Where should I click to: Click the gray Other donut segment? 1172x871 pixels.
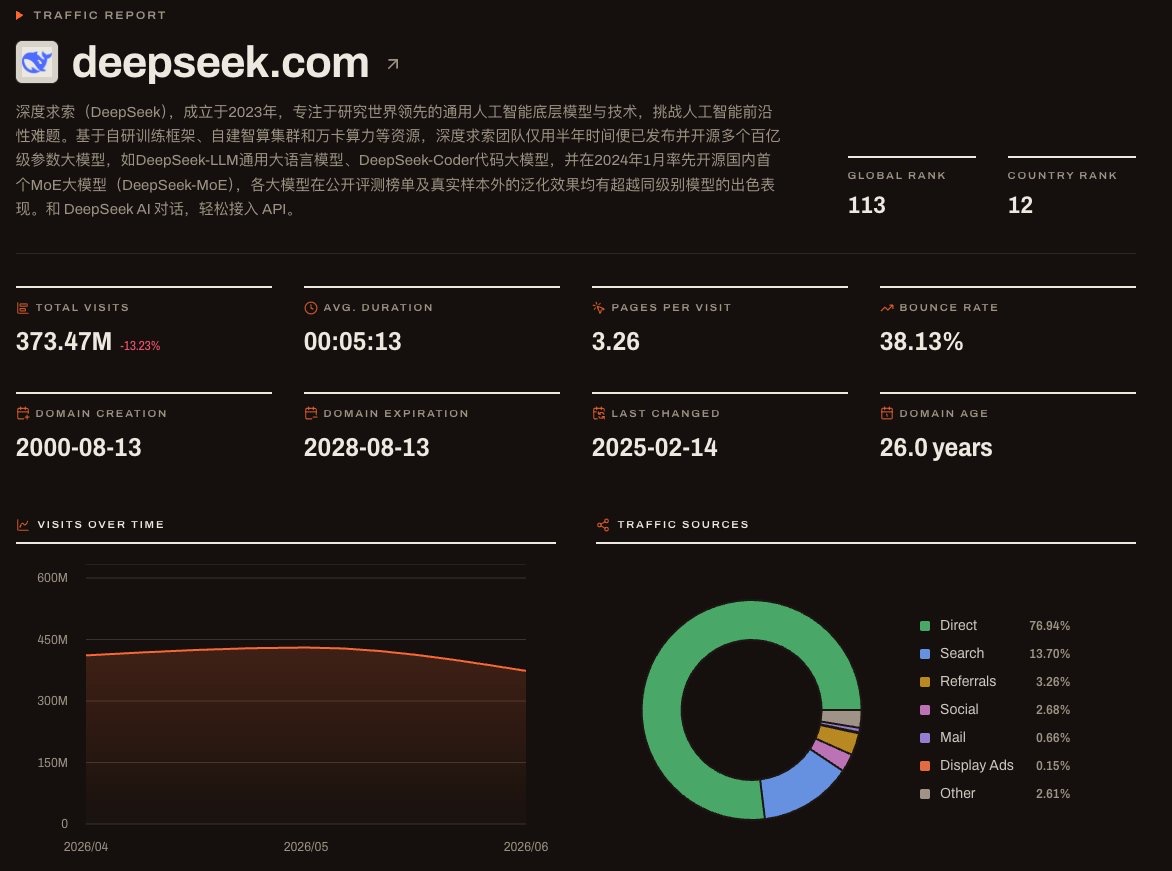tap(841, 718)
